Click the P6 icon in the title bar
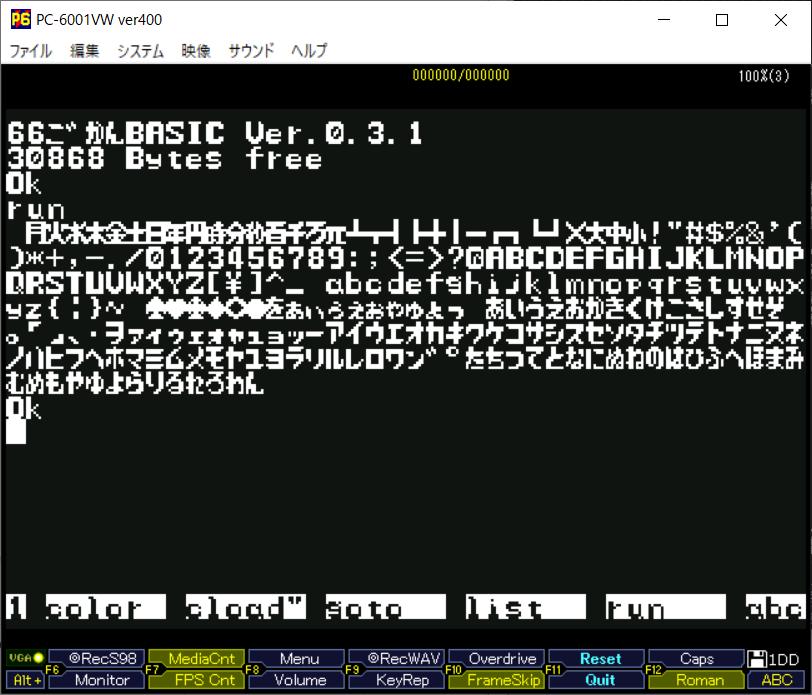Screen dimensions: 812x695 click(19, 19)
